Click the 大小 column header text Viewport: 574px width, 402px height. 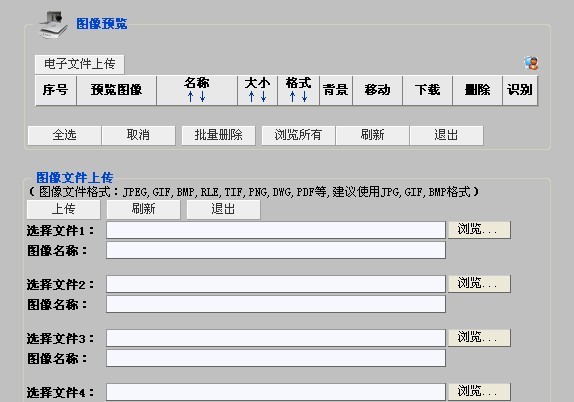coord(257,83)
